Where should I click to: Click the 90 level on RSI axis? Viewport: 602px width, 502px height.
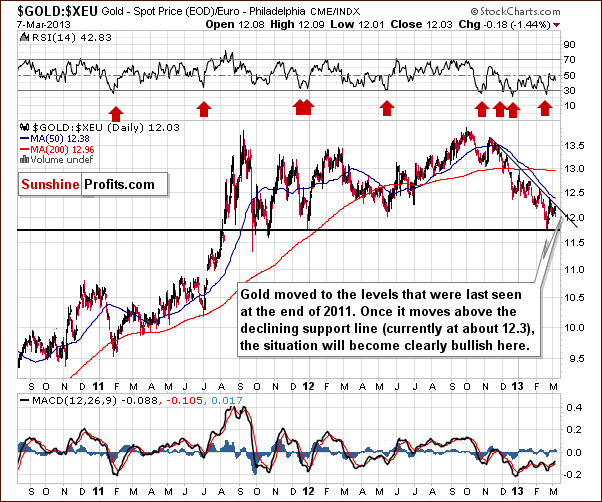[570, 45]
